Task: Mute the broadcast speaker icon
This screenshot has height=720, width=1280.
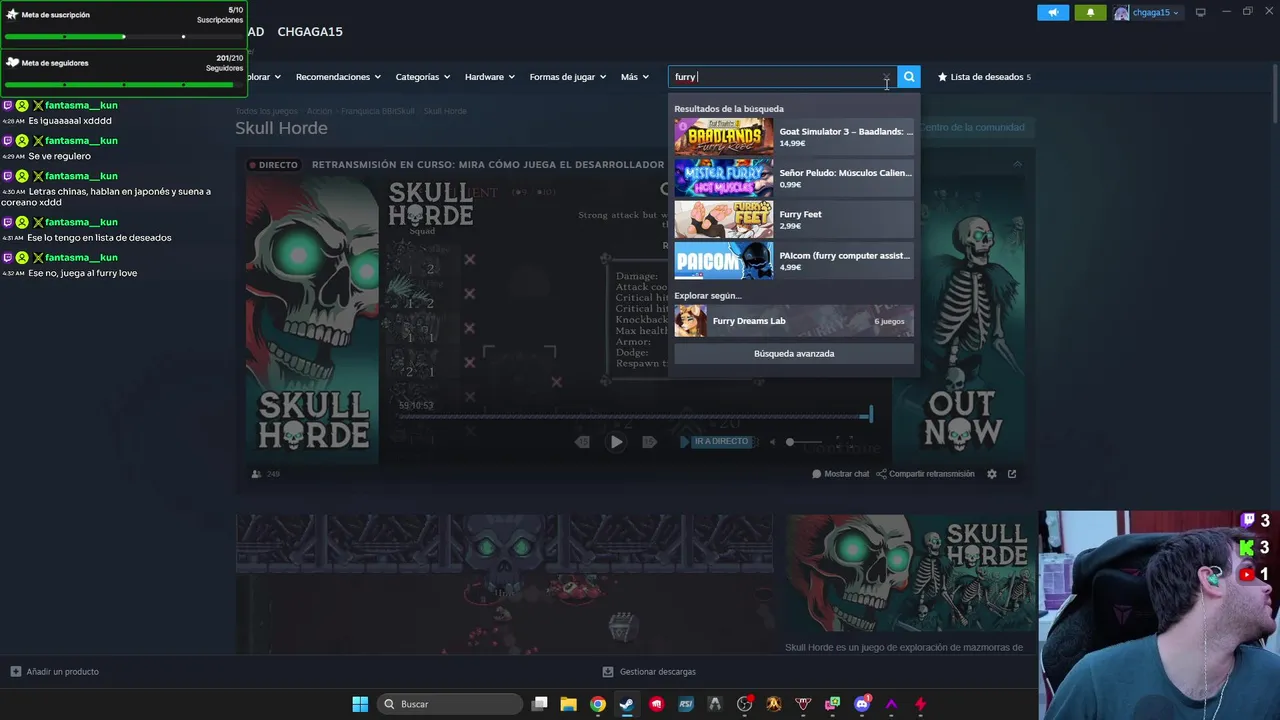Action: 774,442
